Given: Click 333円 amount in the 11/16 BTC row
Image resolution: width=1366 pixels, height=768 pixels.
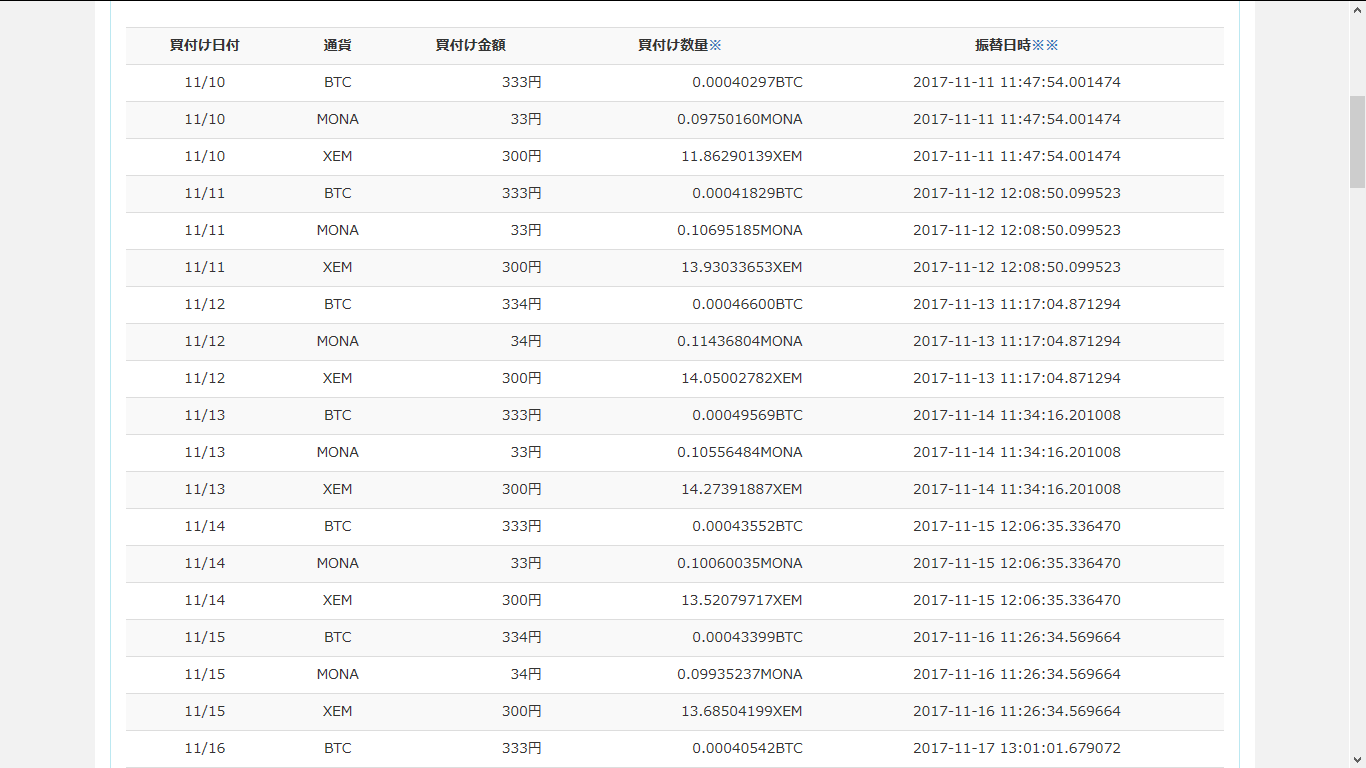Looking at the screenshot, I should pyautogui.click(x=522, y=748).
